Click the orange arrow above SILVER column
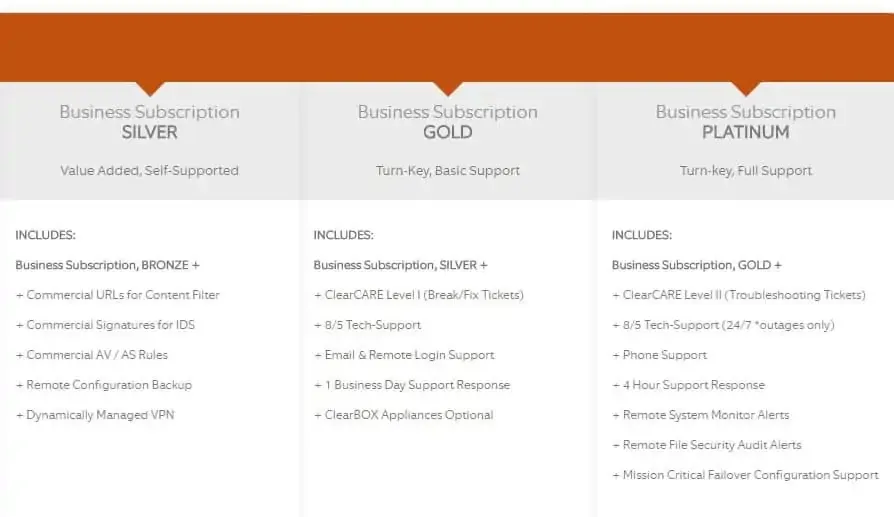894x517 pixels. [x=149, y=88]
